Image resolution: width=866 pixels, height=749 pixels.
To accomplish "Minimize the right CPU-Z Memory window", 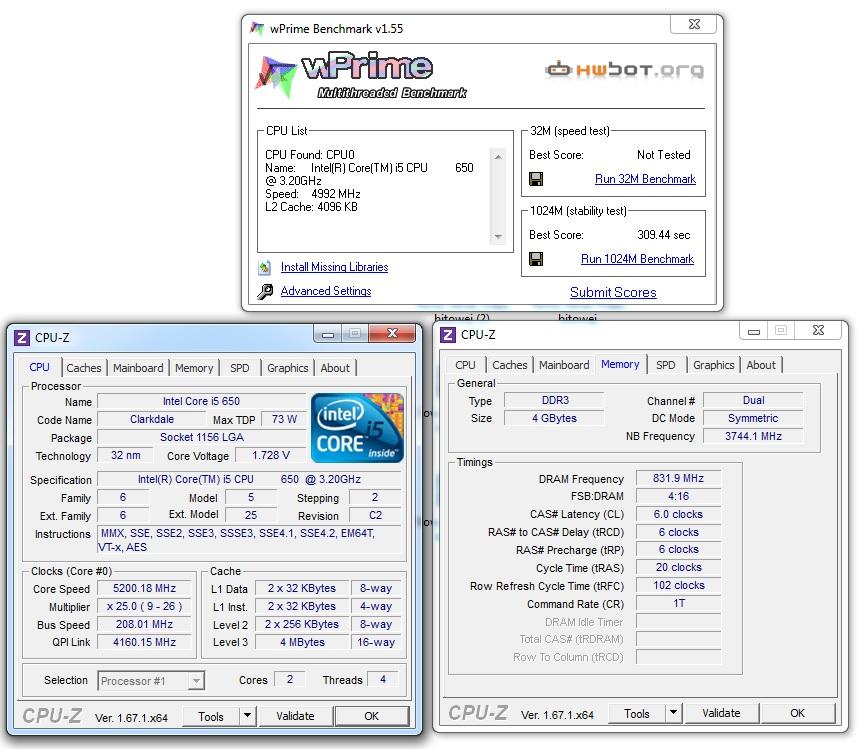I will [x=754, y=331].
